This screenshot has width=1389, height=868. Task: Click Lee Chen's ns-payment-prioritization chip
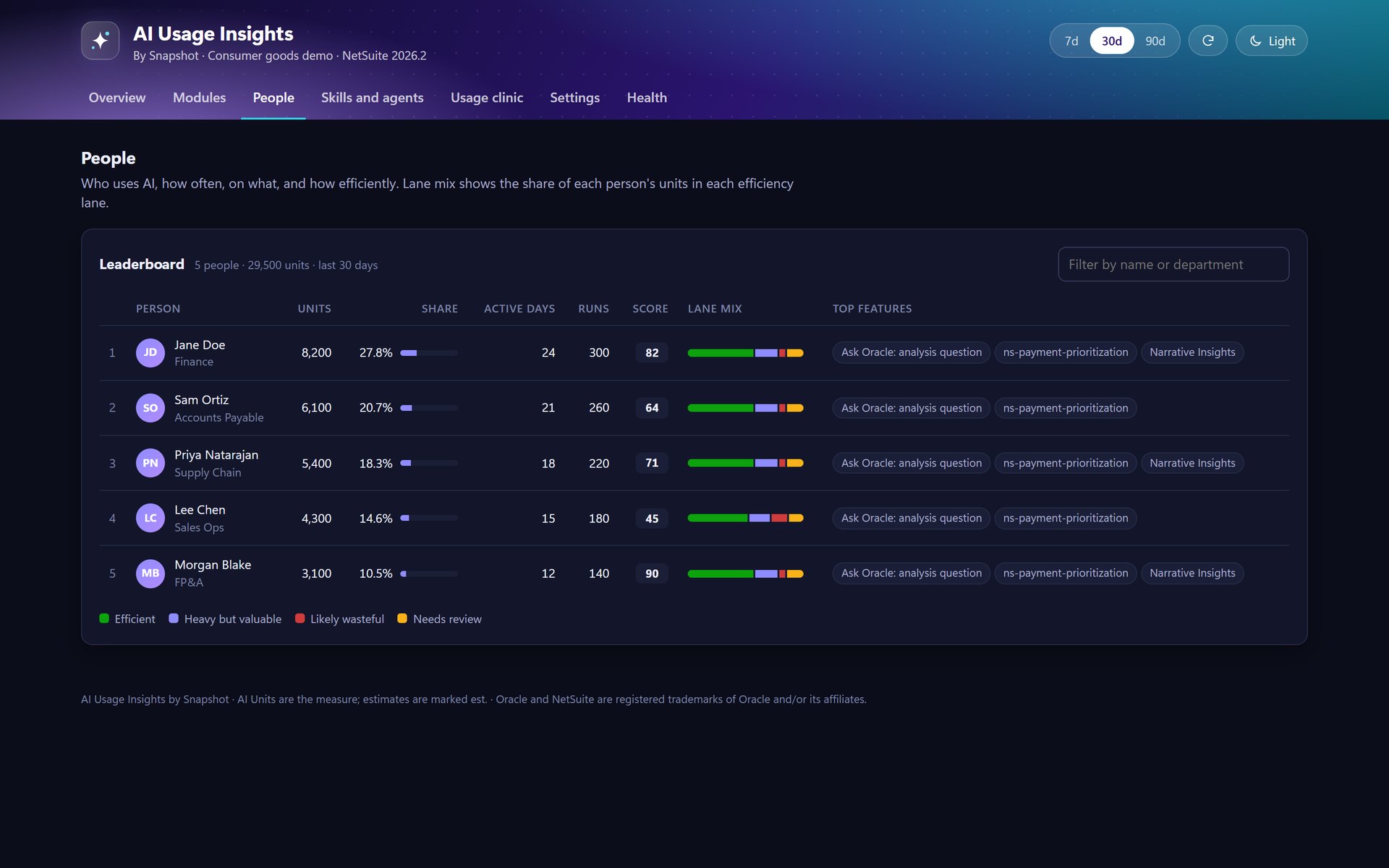tap(1065, 518)
